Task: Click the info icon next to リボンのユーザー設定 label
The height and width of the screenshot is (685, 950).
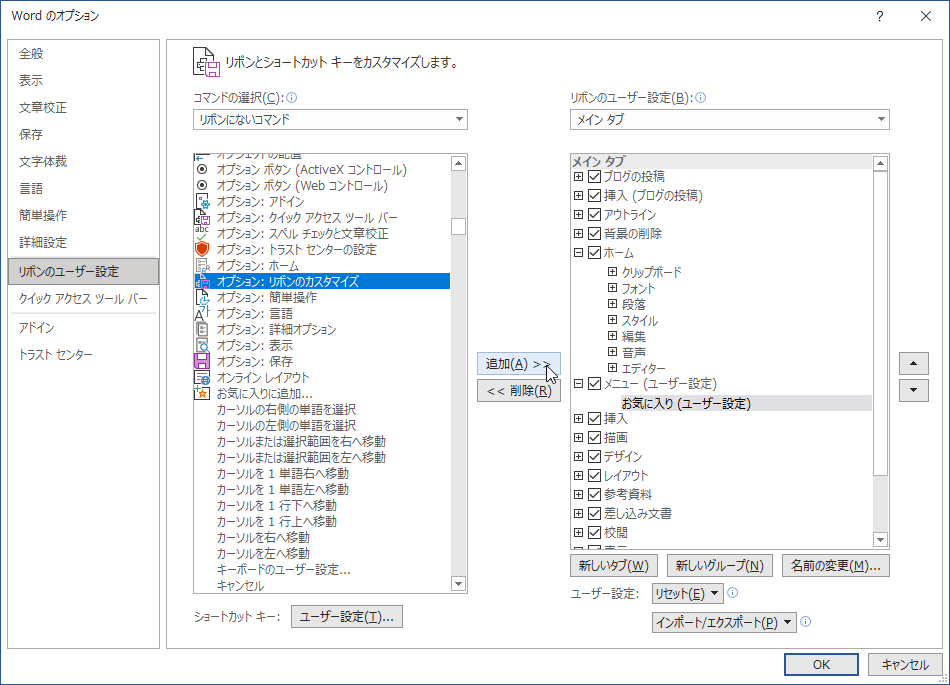Action: (700, 98)
